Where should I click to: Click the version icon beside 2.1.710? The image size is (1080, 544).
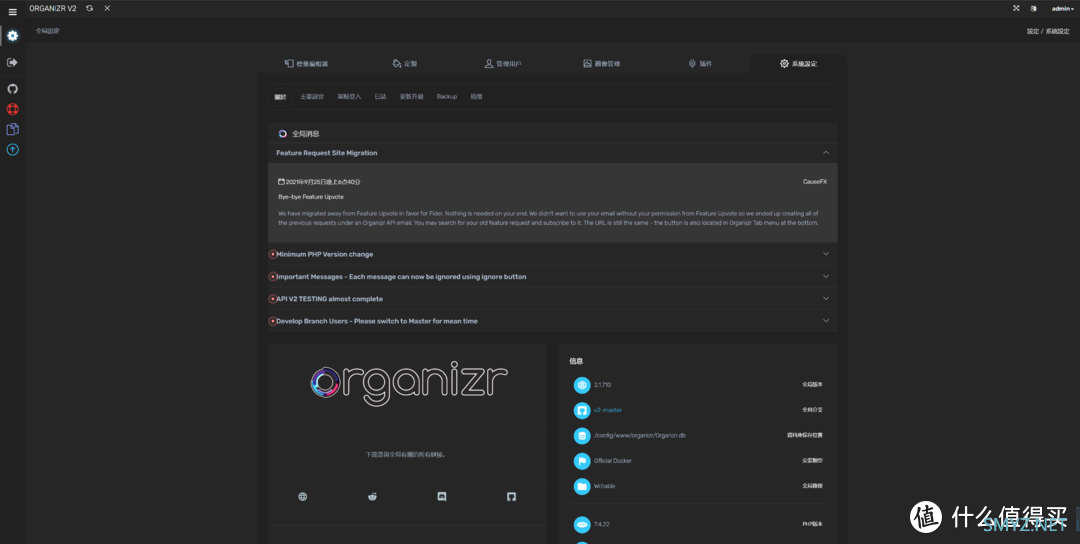[x=582, y=385]
